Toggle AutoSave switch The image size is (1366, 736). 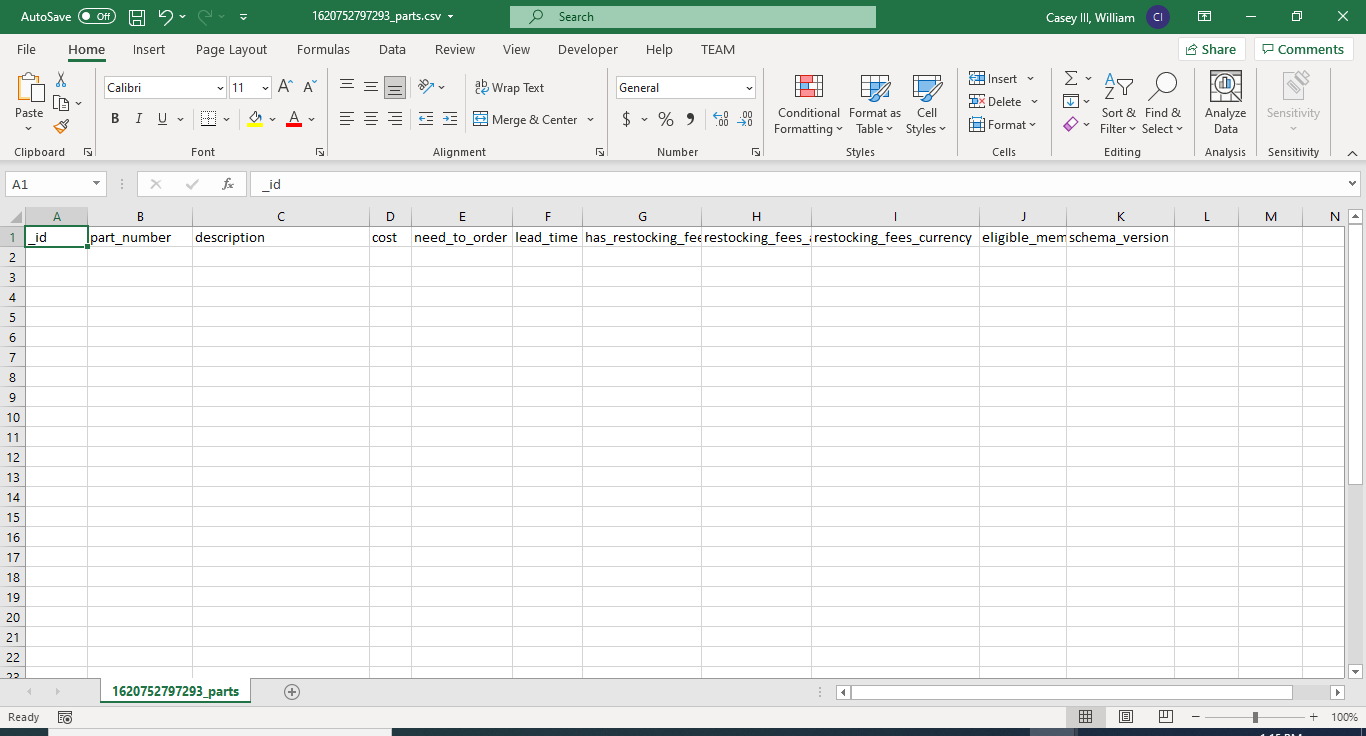click(x=96, y=17)
